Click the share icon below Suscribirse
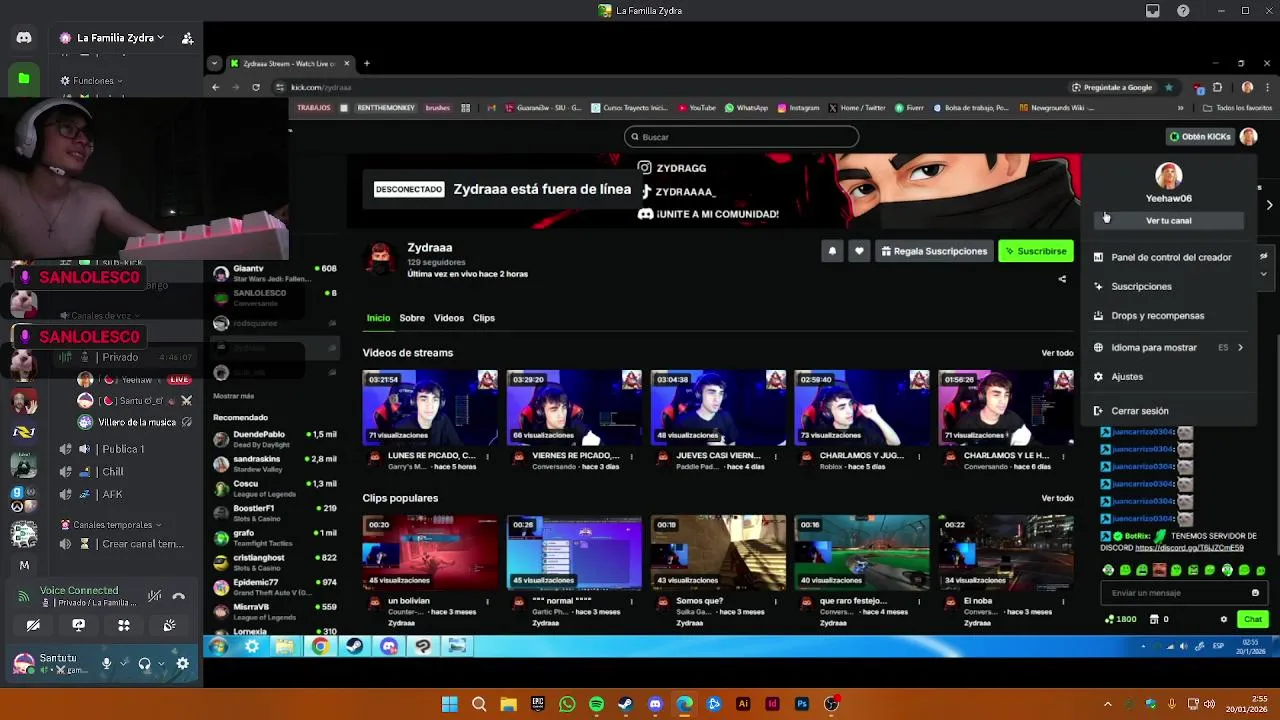 tap(1062, 279)
